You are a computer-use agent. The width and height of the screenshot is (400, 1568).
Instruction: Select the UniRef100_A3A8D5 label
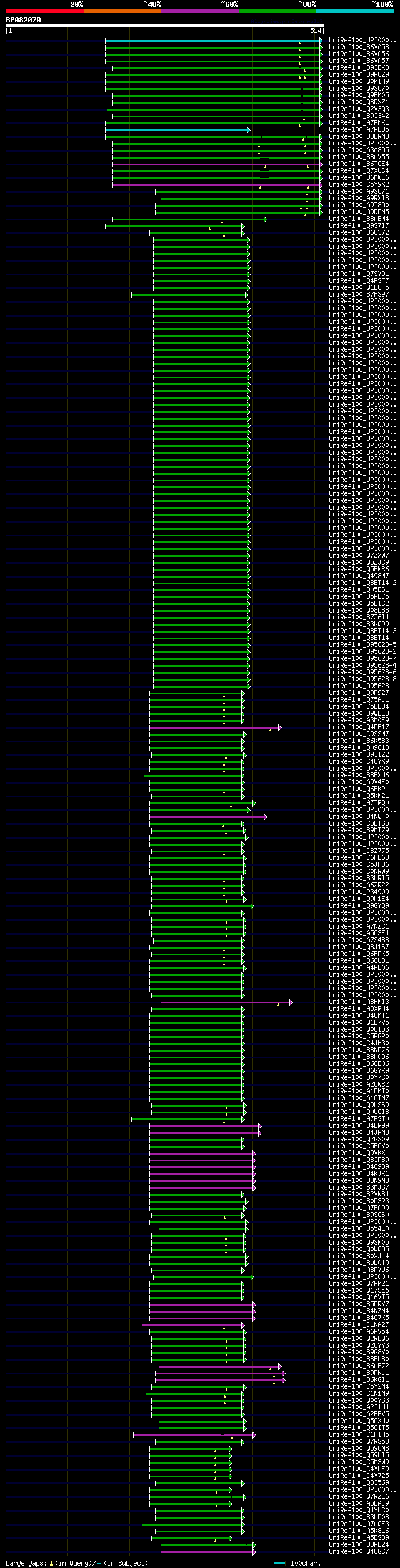click(x=359, y=150)
